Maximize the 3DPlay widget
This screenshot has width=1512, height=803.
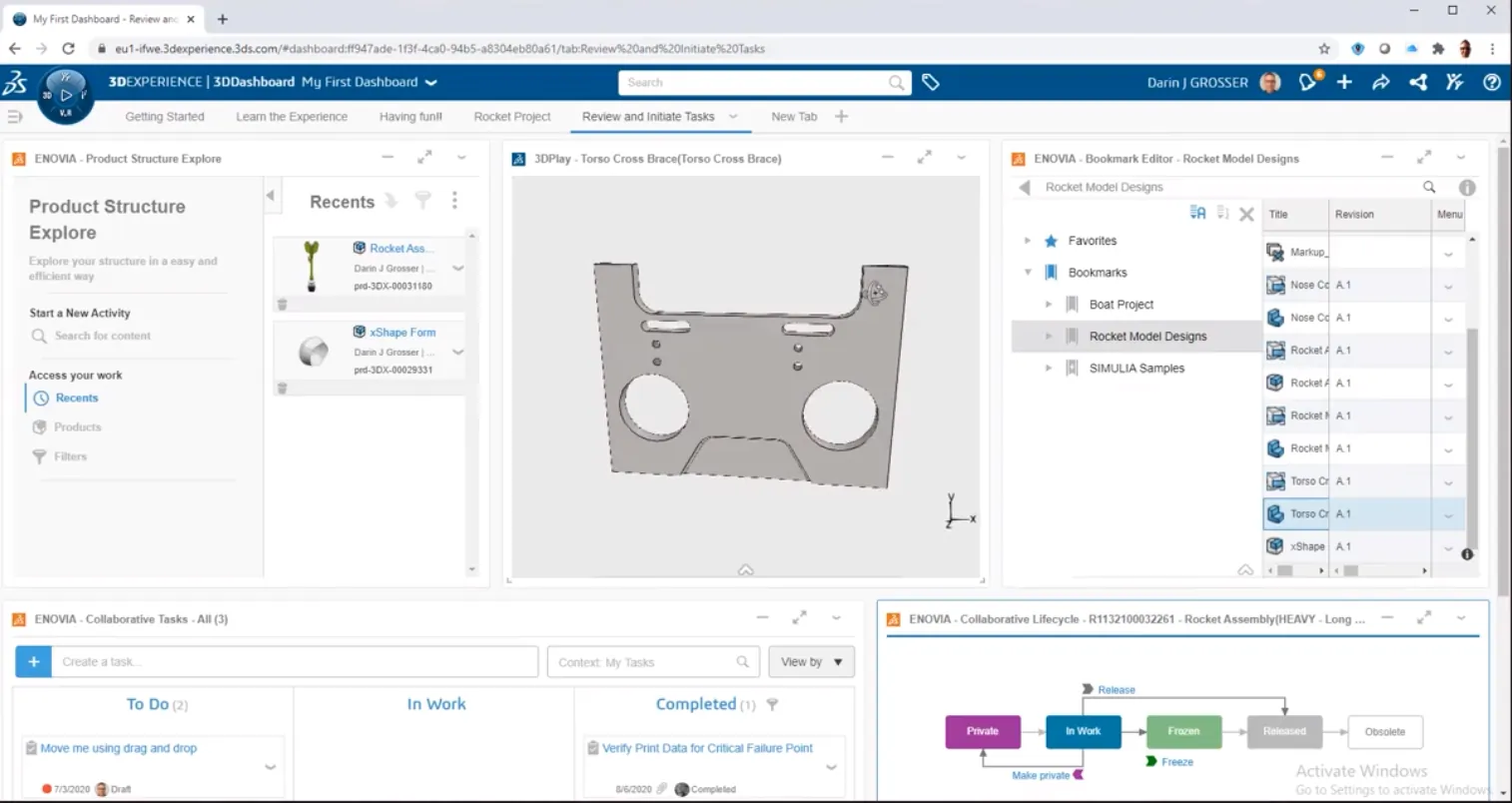925,157
